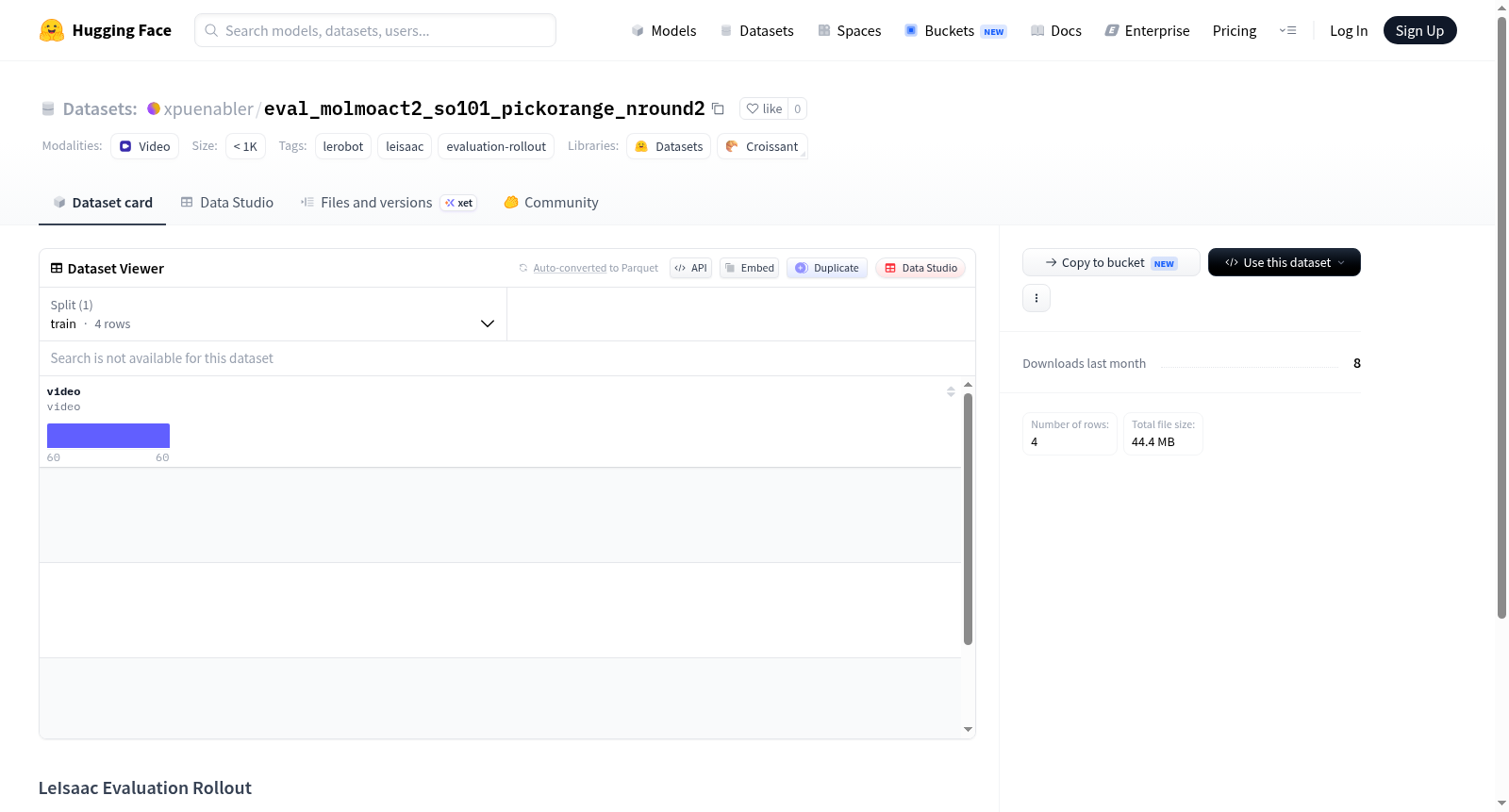Viewport: 1509px width, 812px height.
Task: Open the Files and versions tab
Action: click(389, 202)
